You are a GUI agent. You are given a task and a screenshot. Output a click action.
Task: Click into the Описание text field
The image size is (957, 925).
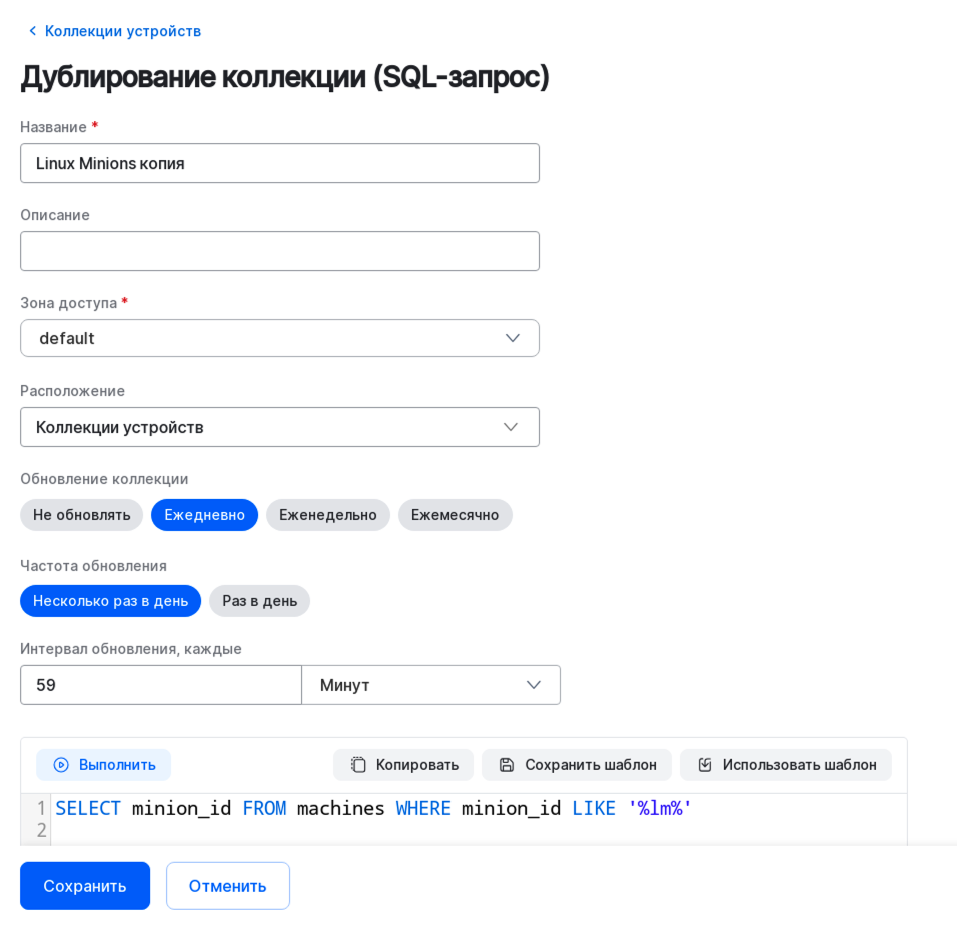pyautogui.click(x=280, y=251)
